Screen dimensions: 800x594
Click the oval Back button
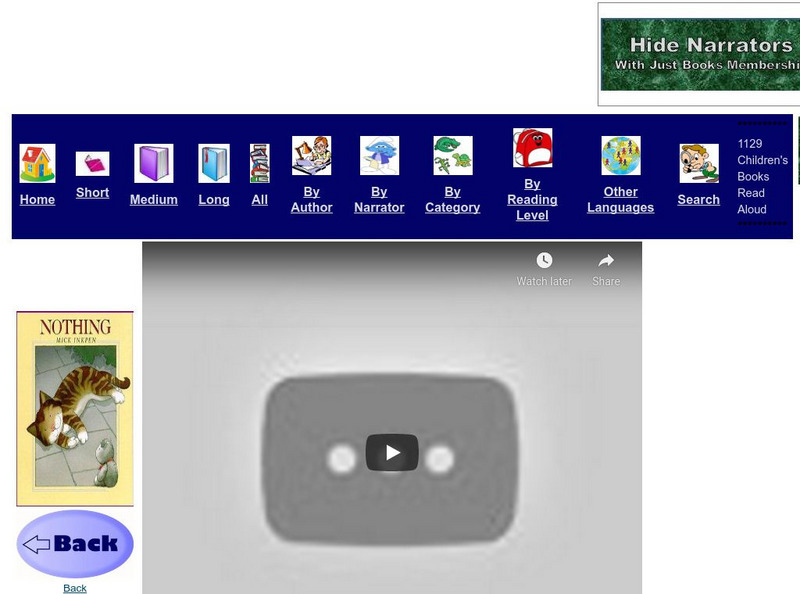click(75, 543)
